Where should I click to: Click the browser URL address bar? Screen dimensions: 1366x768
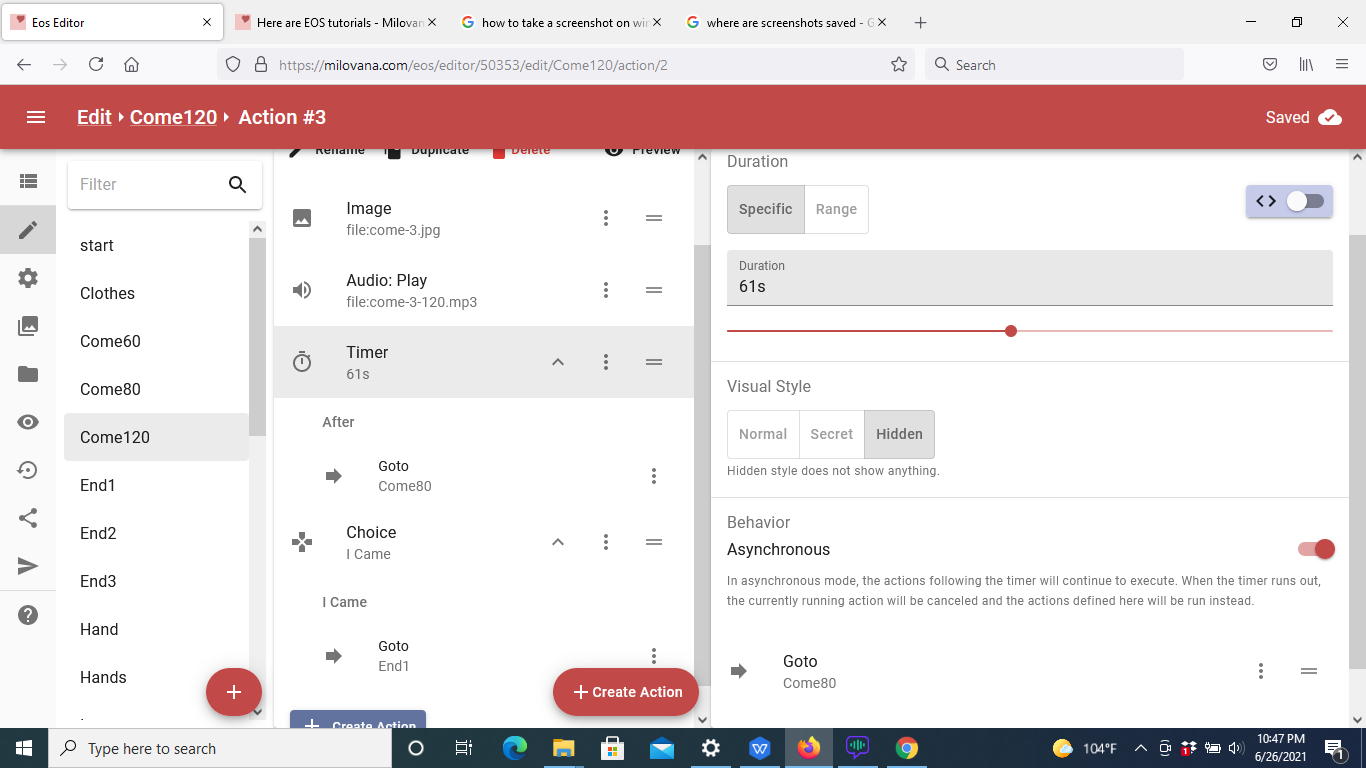(580, 64)
